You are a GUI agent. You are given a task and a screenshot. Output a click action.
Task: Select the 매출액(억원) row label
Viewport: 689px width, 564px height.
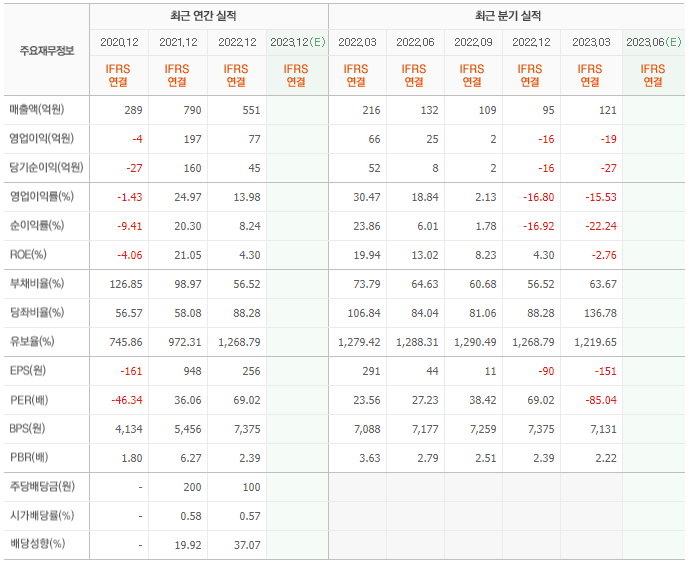click(37, 109)
